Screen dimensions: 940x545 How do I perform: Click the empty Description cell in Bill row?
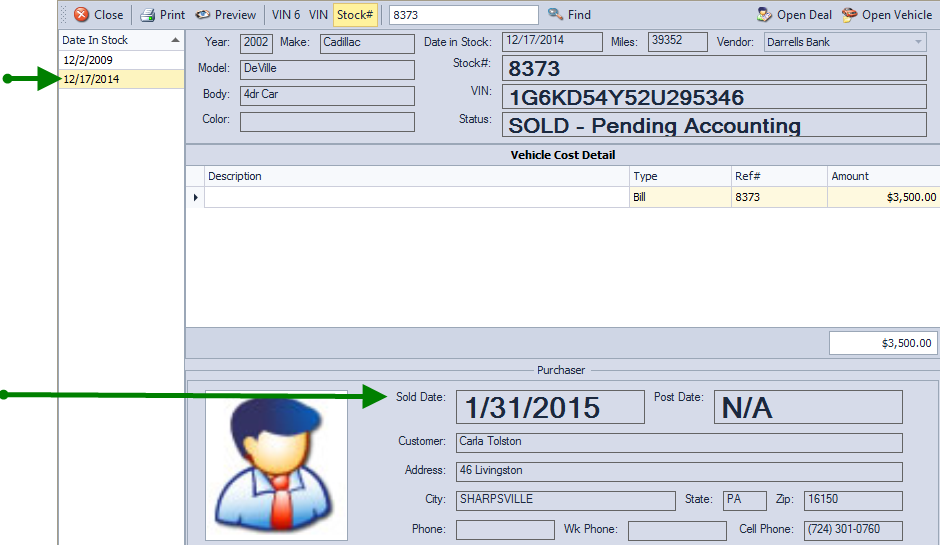417,197
